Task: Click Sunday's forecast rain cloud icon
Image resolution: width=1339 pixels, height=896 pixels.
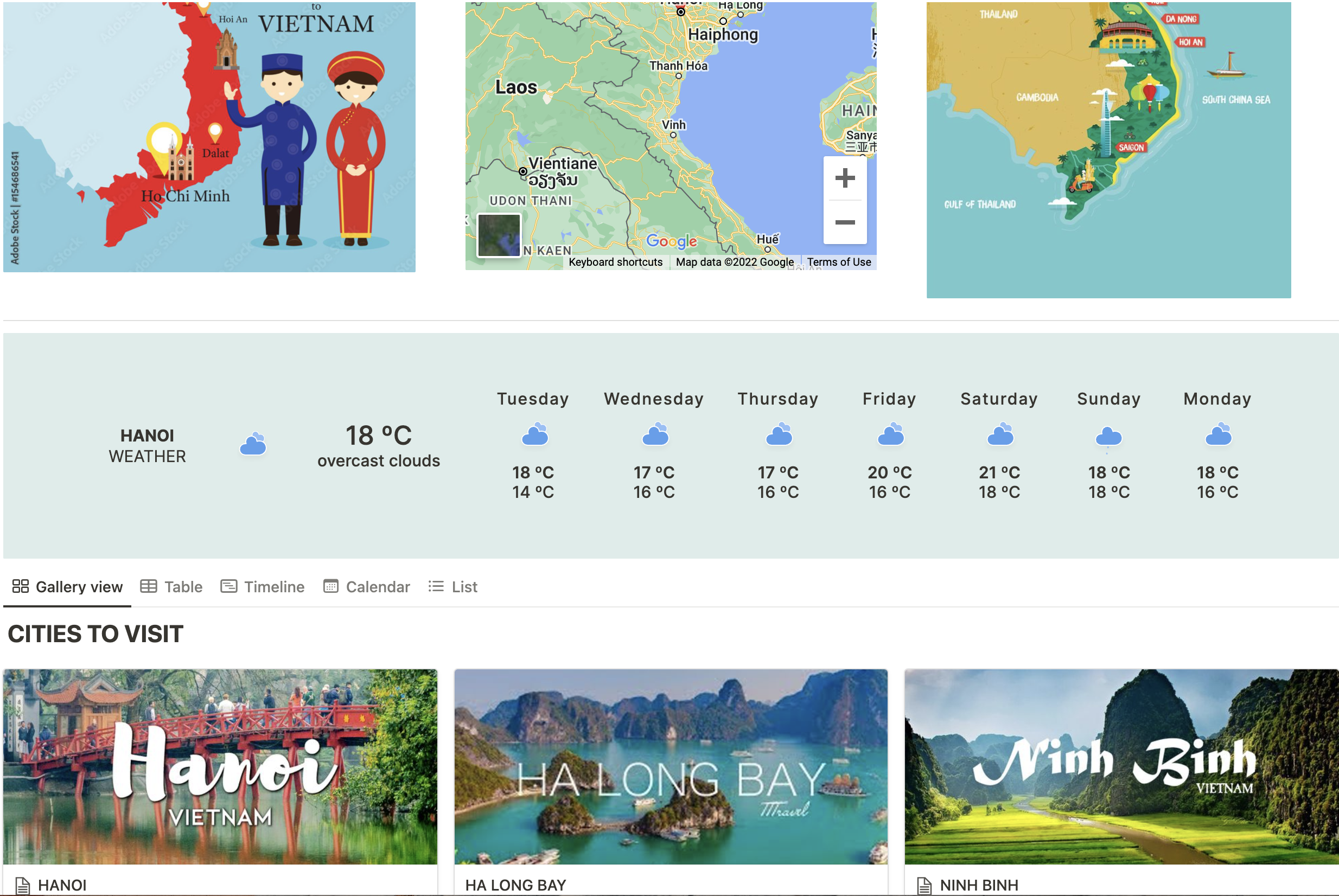Action: (x=1108, y=437)
